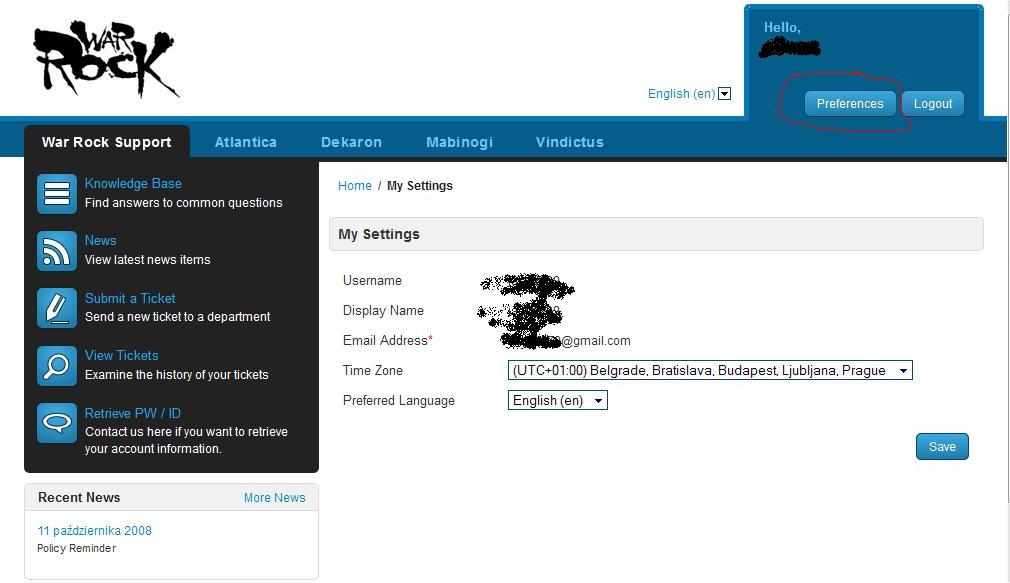The image size is (1010, 583).
Task: Click the Retrieve PW / ID speech bubble icon
Action: tap(57, 423)
